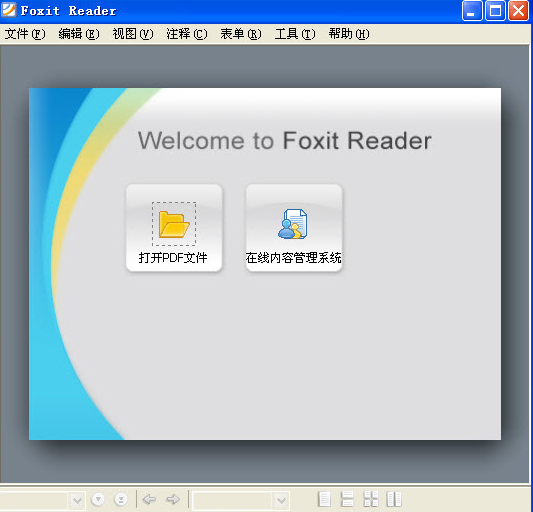Open the 工具(T) menu
Image resolution: width=533 pixels, height=512 pixels.
pos(295,34)
